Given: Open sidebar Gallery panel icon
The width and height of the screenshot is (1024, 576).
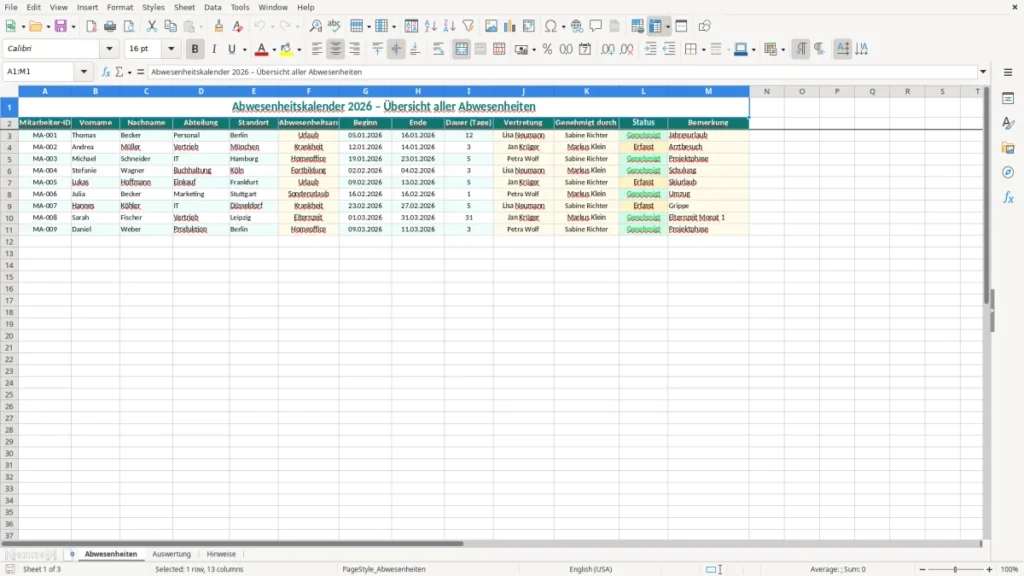Looking at the screenshot, I should (1008, 148).
